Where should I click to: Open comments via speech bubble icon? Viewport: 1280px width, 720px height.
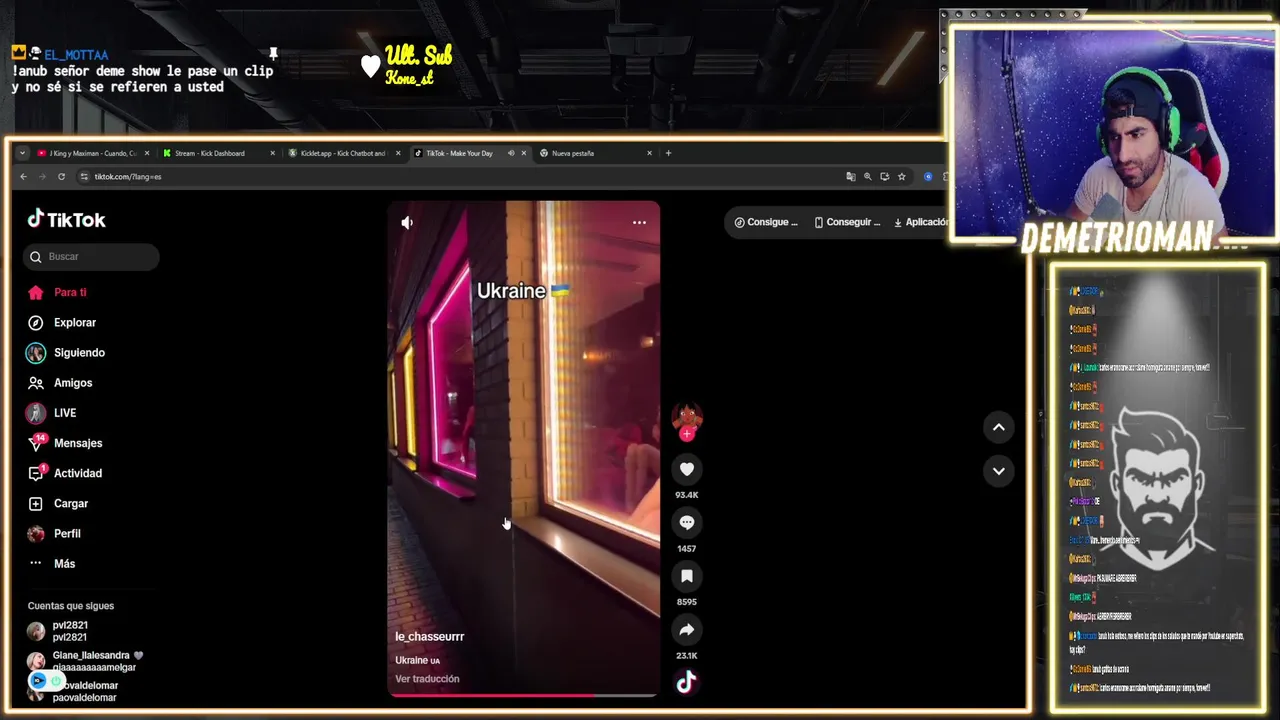coord(687,522)
